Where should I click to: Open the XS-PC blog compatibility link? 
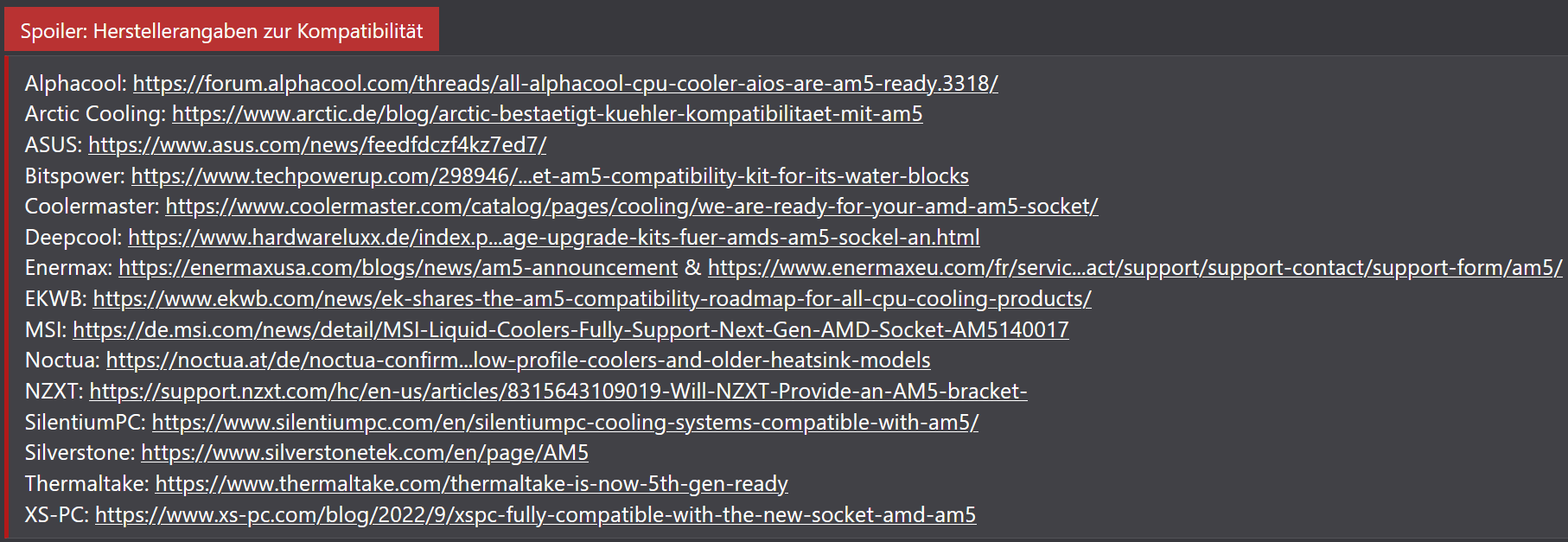[536, 514]
